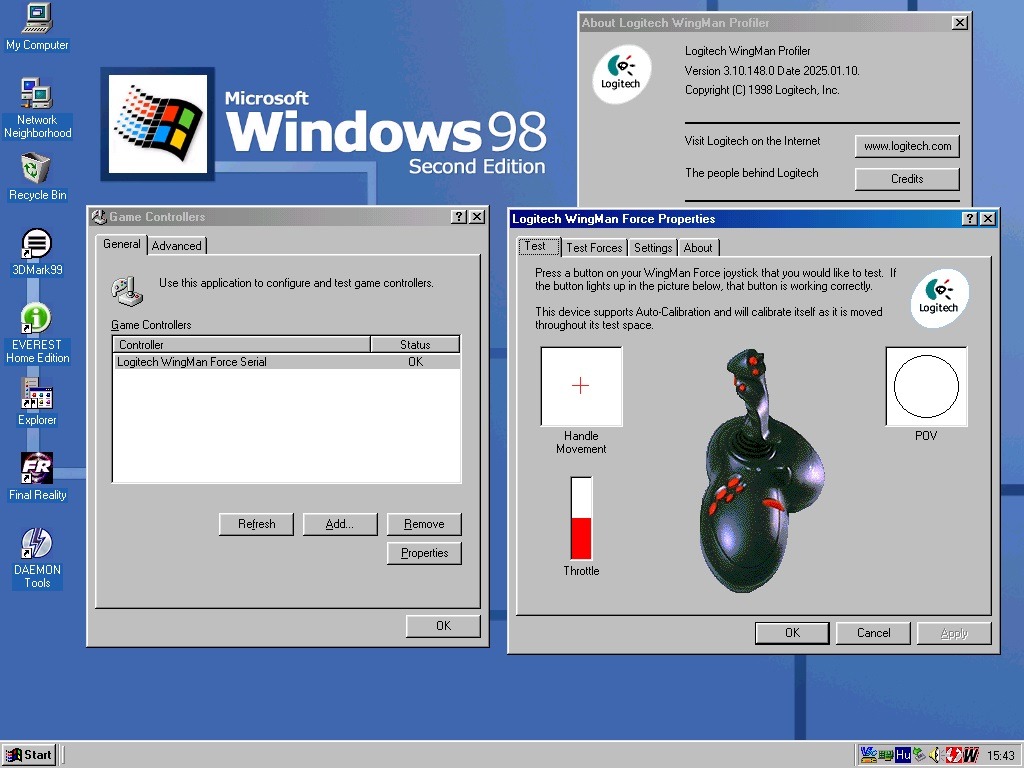1024x768 pixels.
Task: Click Cancel in WingMan Force Properties
Action: pos(873,633)
